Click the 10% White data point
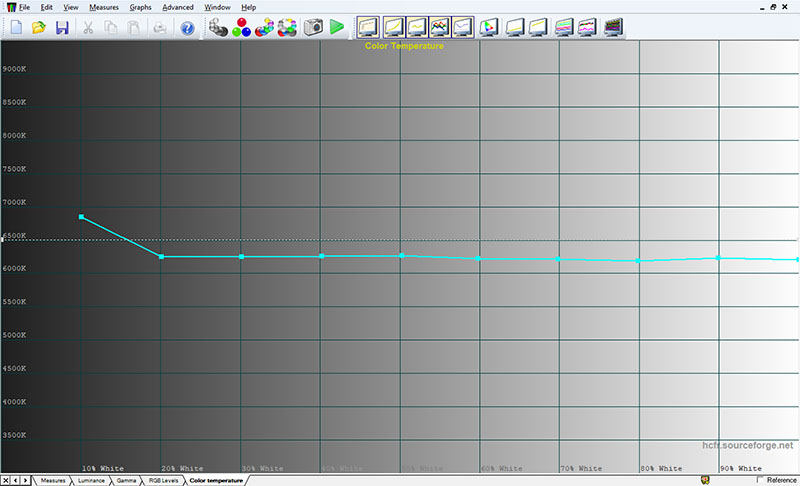 (x=82, y=217)
